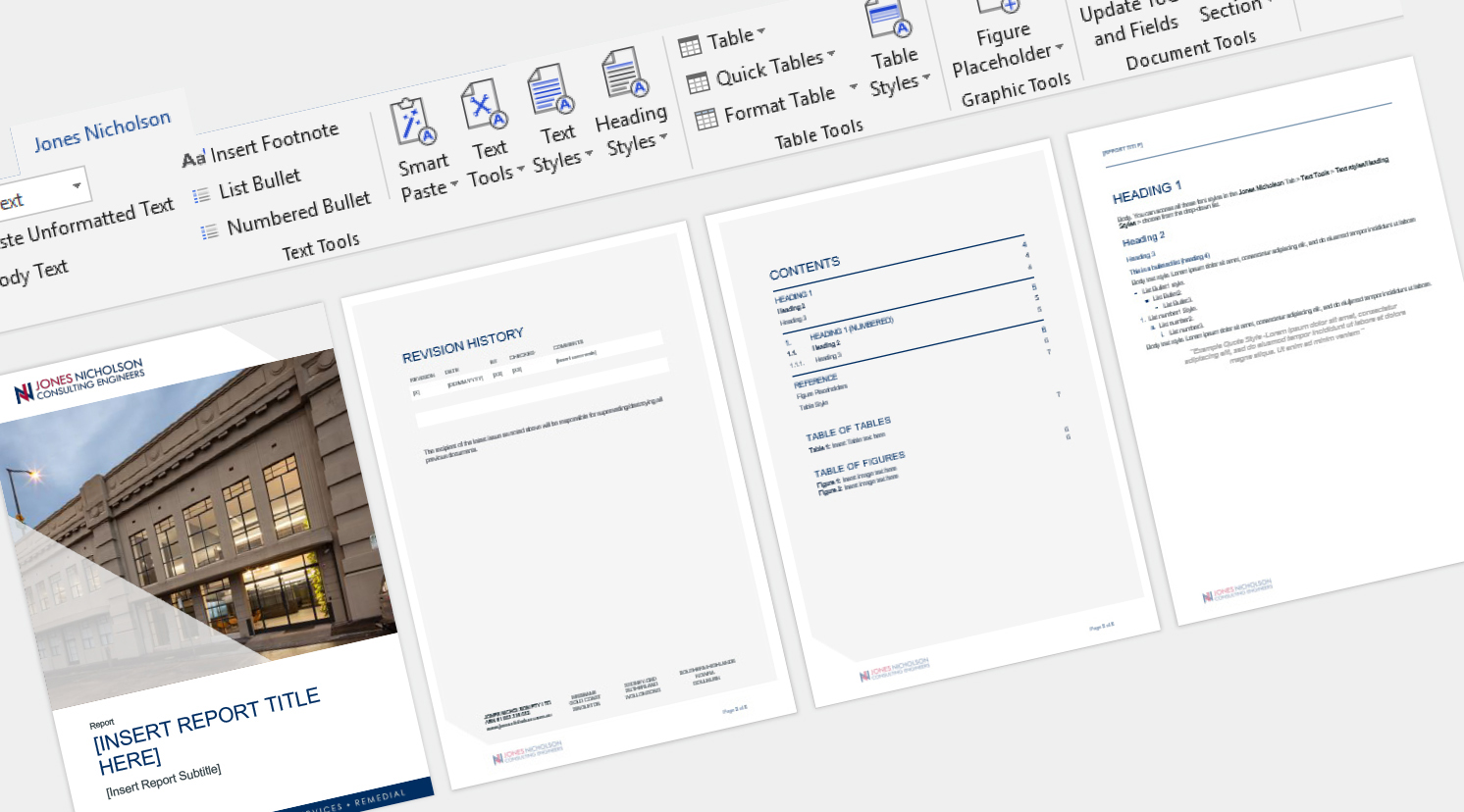The image size is (1464, 812).
Task: Click the Text Tools page icon
Action: point(484,106)
